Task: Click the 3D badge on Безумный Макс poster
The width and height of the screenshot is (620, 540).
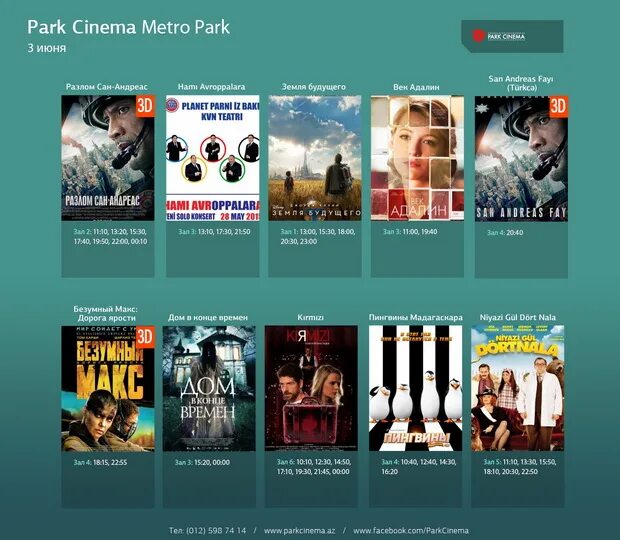Action: pyautogui.click(x=145, y=337)
